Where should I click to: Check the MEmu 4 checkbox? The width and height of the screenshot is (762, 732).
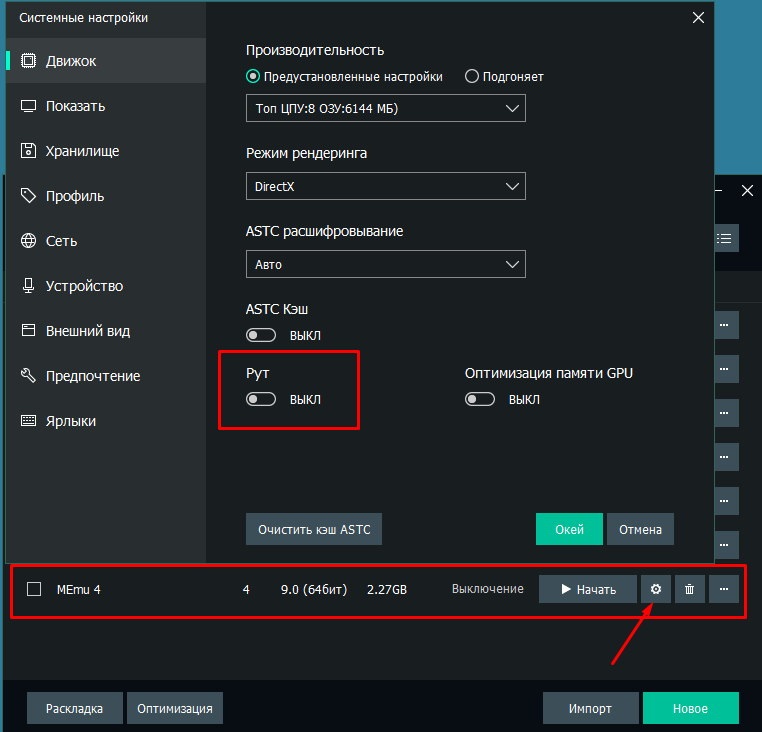(34, 589)
